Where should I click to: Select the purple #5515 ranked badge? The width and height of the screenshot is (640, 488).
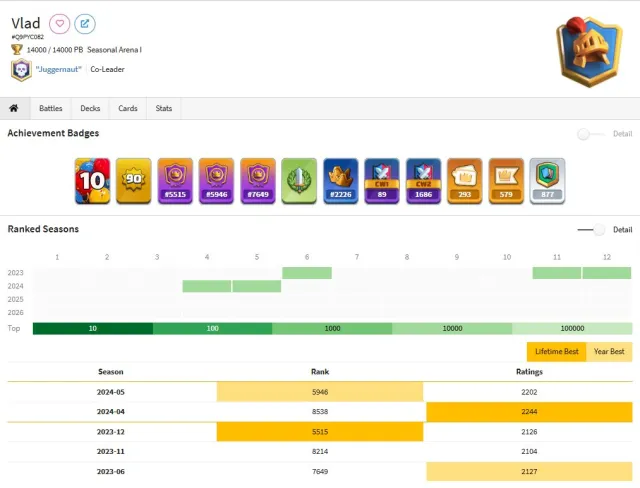(175, 181)
